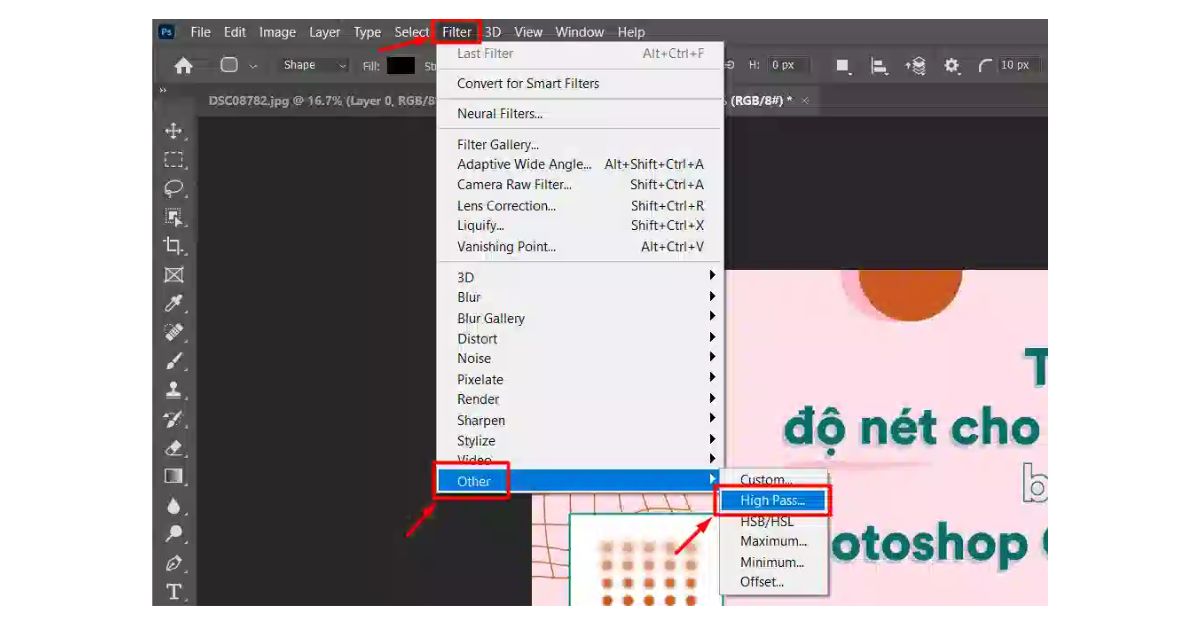Open the Path operations icon

(843, 66)
